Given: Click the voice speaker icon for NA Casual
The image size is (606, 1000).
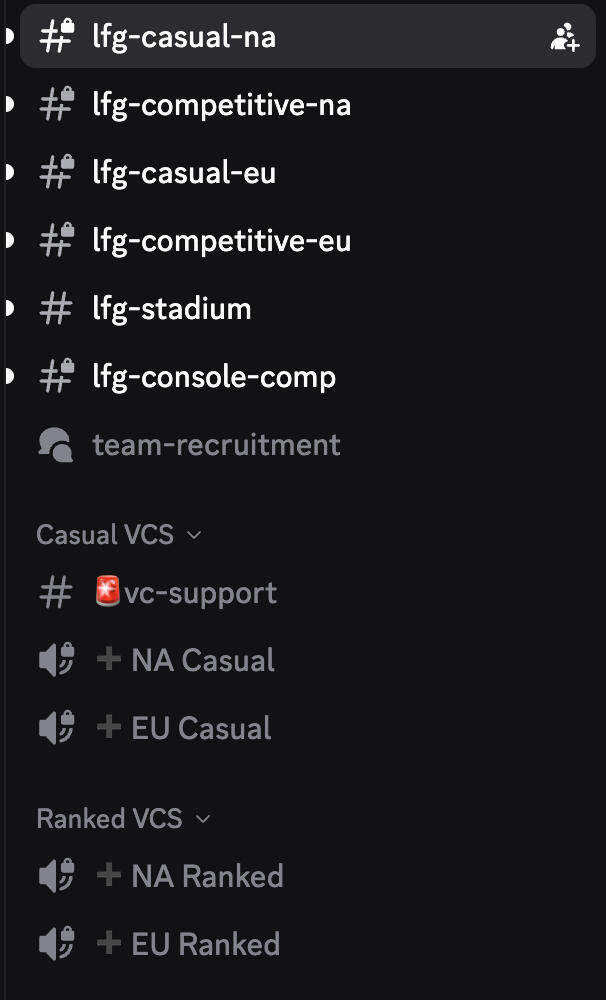Looking at the screenshot, I should click(56, 661).
